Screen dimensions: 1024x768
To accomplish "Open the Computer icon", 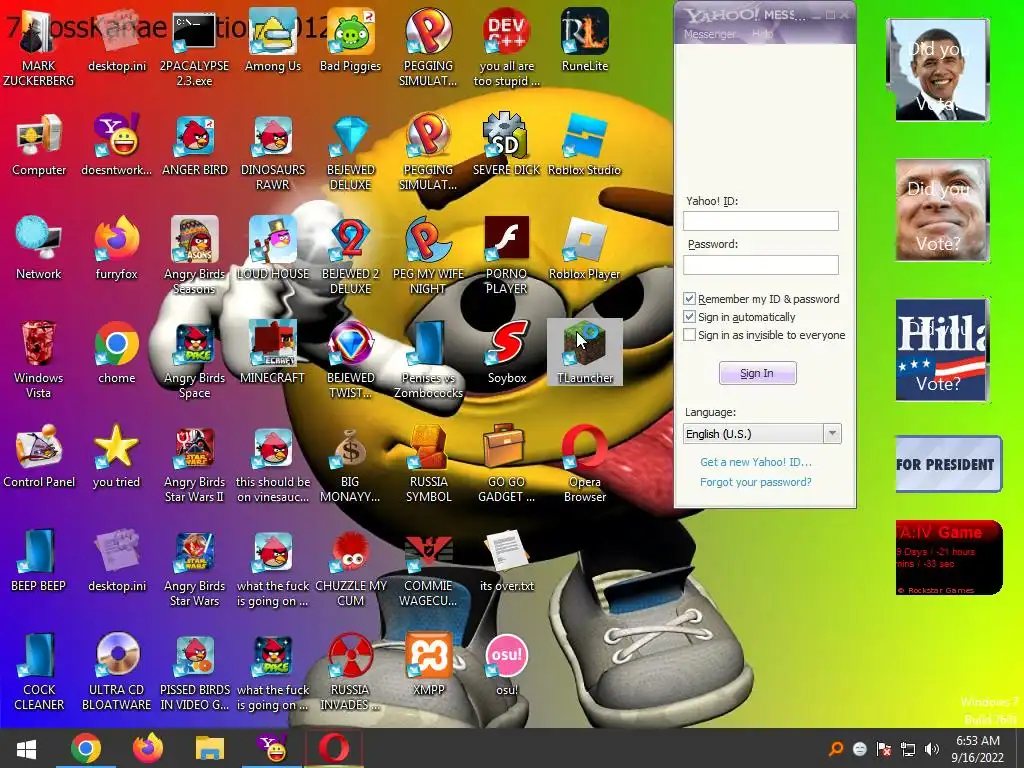I will (39, 146).
